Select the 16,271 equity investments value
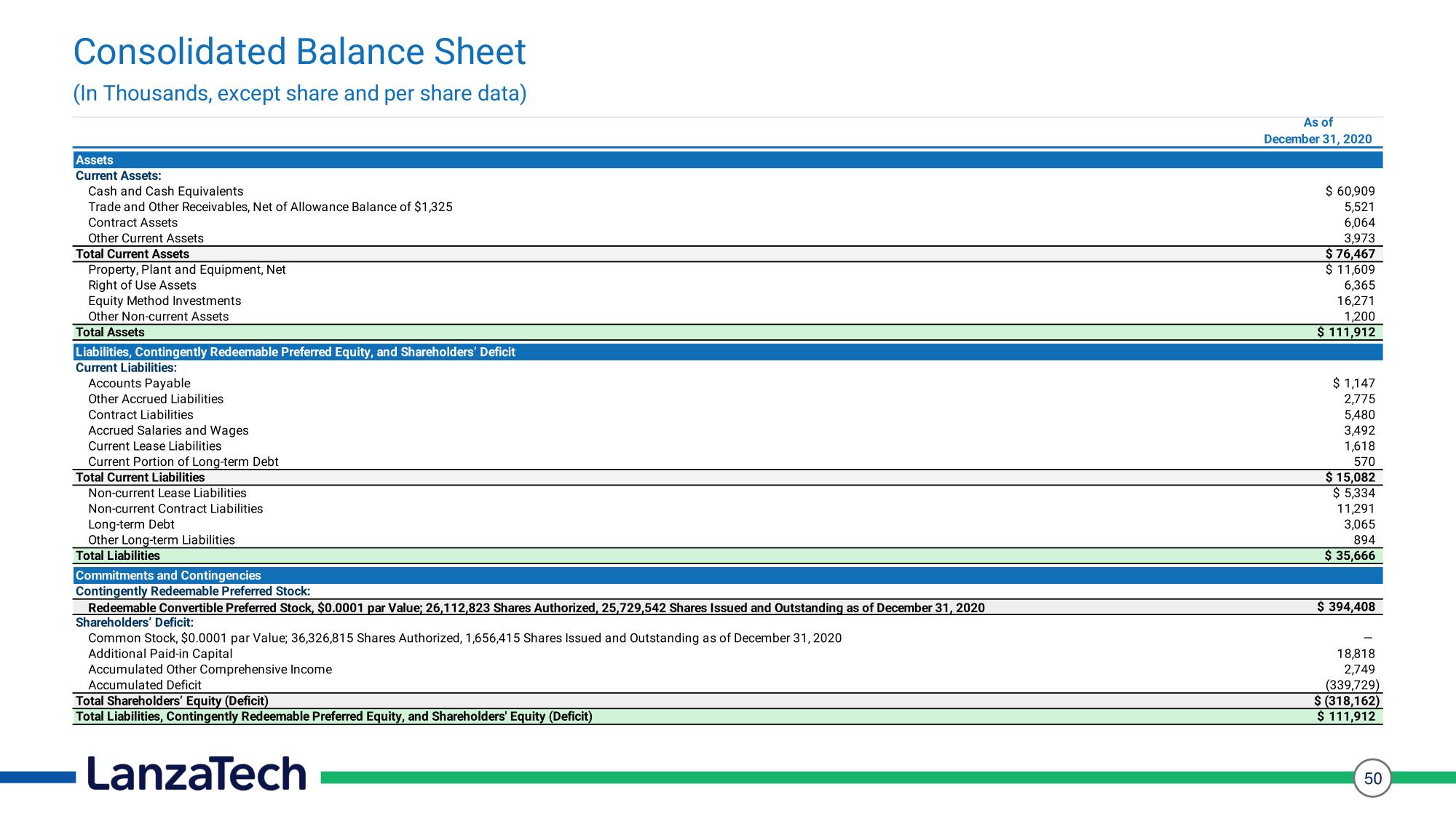The image size is (1456, 819). click(x=1356, y=301)
